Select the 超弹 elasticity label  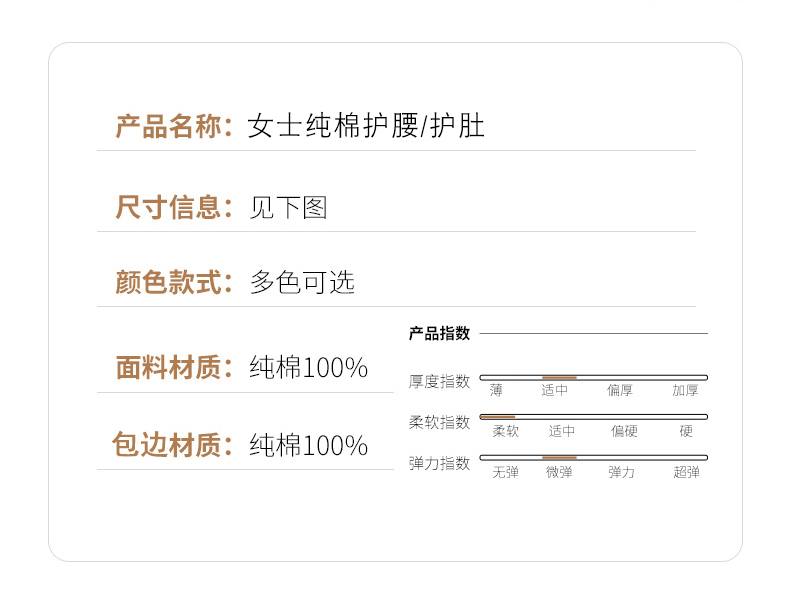pyautogui.click(x=686, y=472)
